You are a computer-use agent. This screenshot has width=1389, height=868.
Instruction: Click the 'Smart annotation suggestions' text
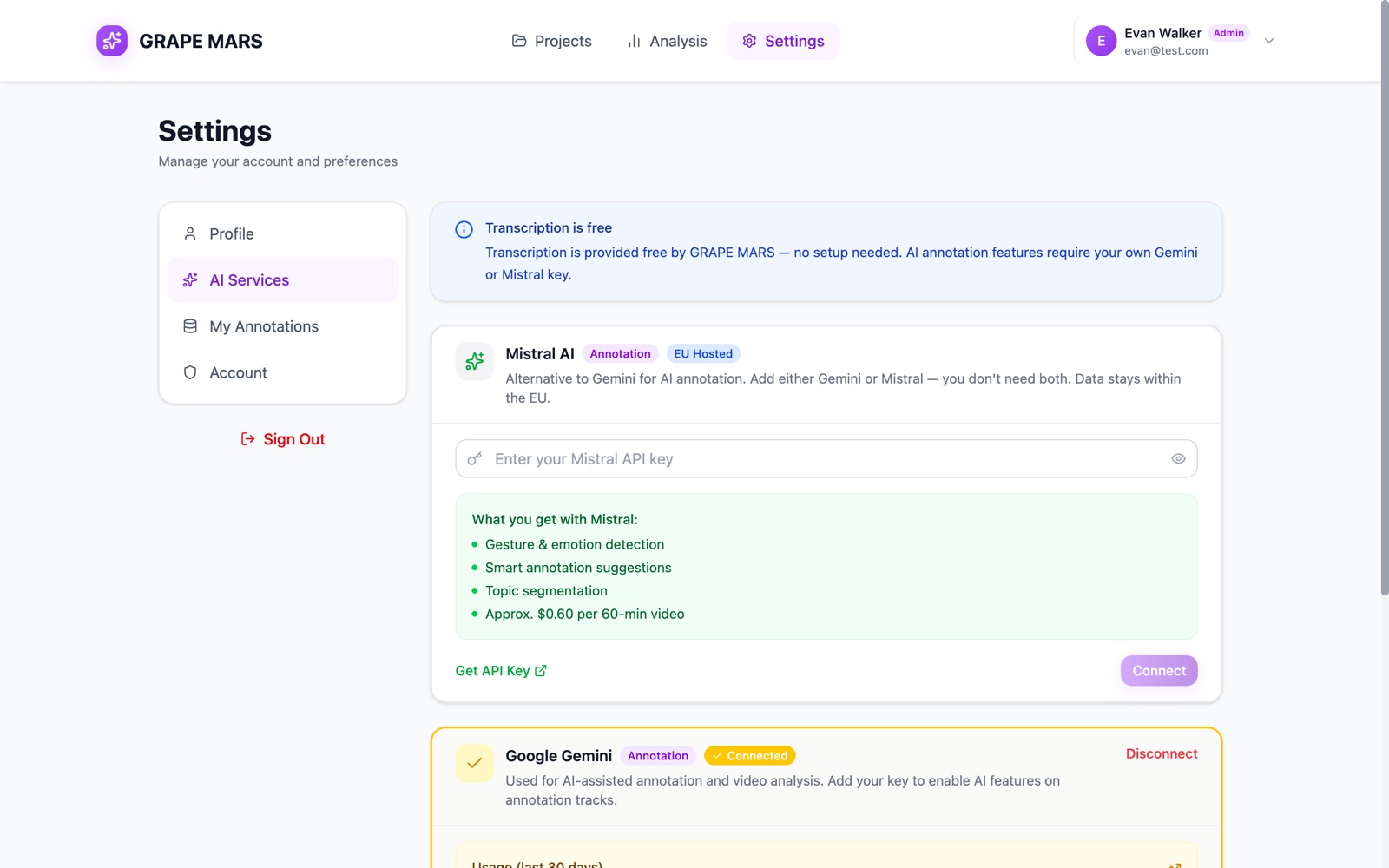(x=578, y=568)
